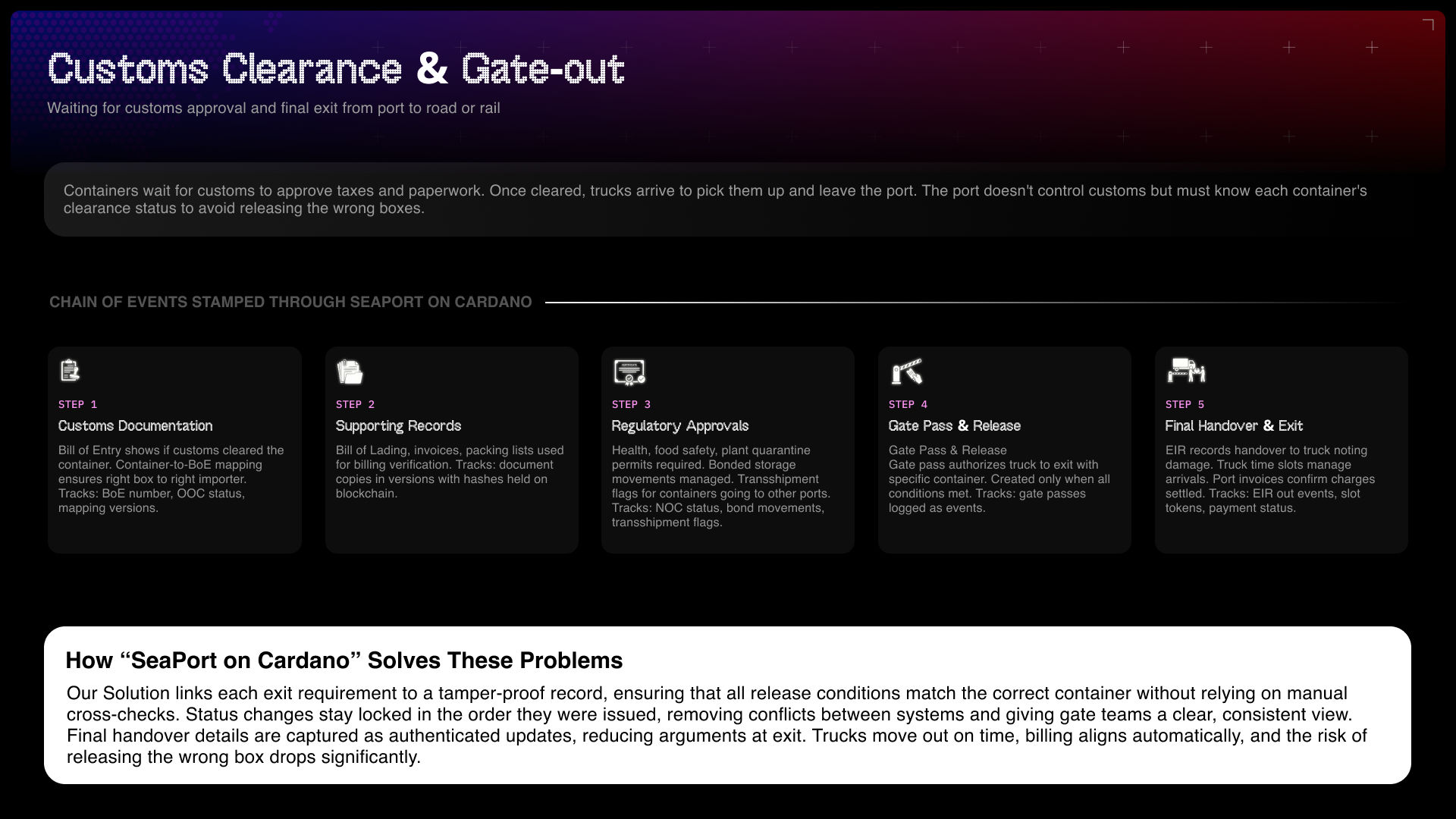Click the Customs Clearance & Gate-out title
The height and width of the screenshot is (819, 1456).
pyautogui.click(x=336, y=69)
